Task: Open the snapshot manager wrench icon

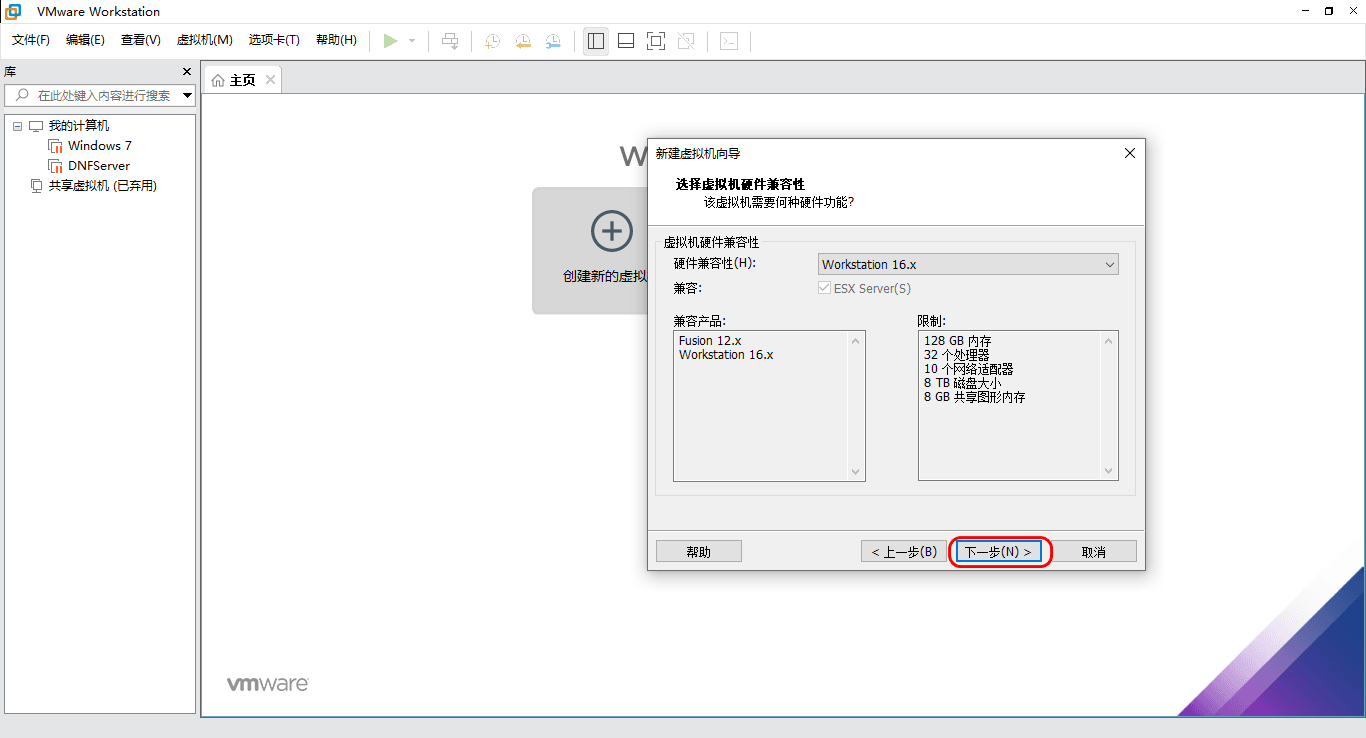Action: coord(553,41)
